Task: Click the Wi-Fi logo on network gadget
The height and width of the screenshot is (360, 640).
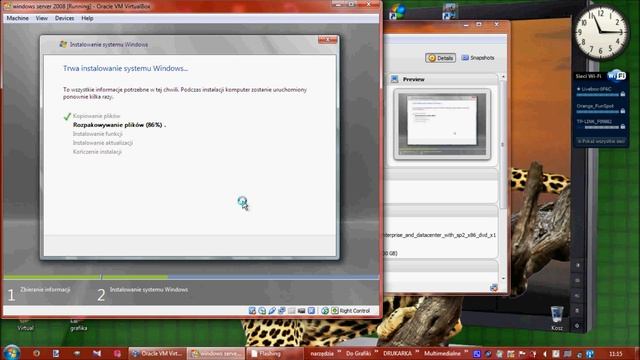Action: click(616, 76)
